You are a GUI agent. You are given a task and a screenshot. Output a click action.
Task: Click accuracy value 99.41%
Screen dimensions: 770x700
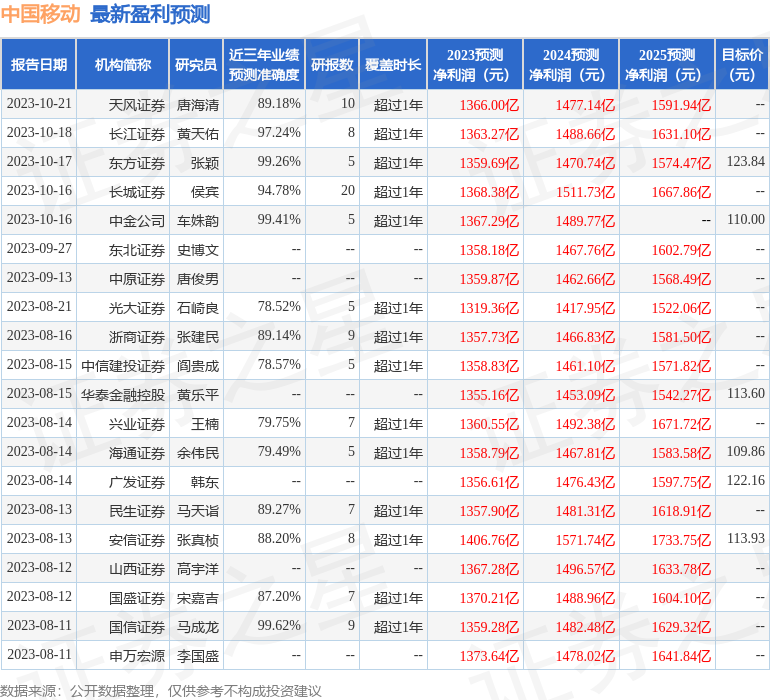click(279, 220)
